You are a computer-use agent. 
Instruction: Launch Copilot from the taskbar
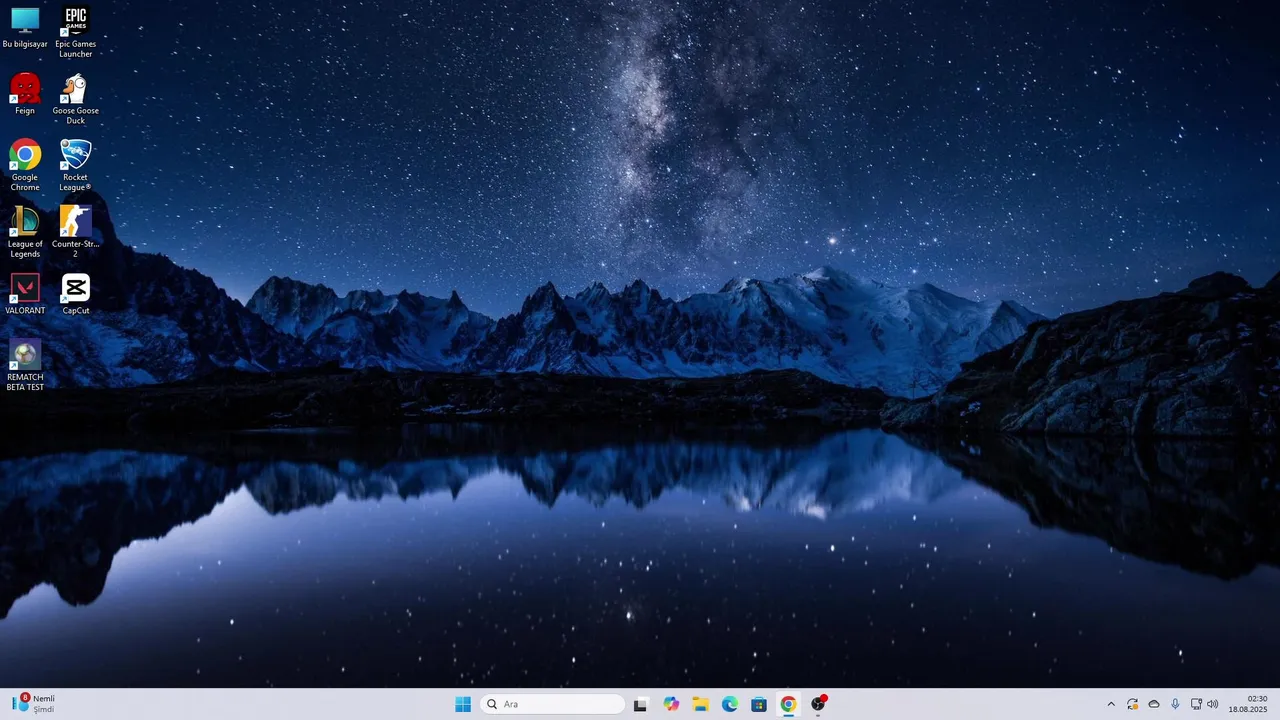[670, 704]
